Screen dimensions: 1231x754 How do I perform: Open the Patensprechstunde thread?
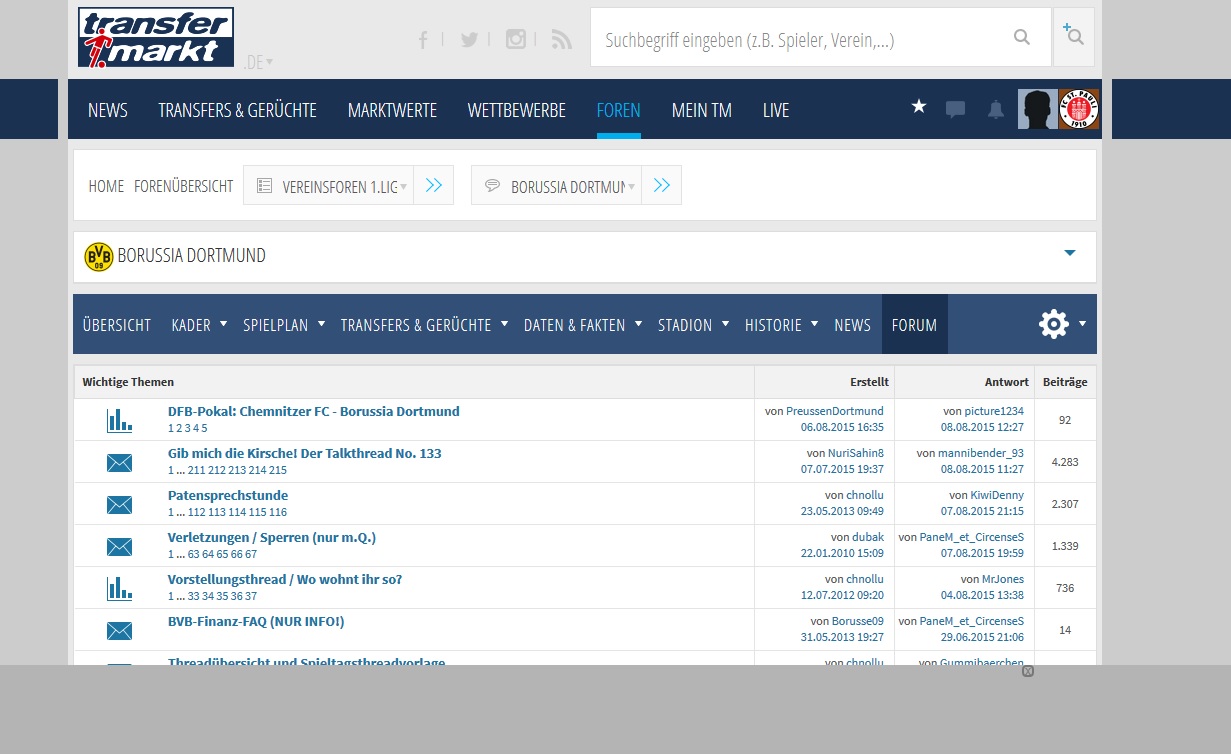[x=228, y=495]
